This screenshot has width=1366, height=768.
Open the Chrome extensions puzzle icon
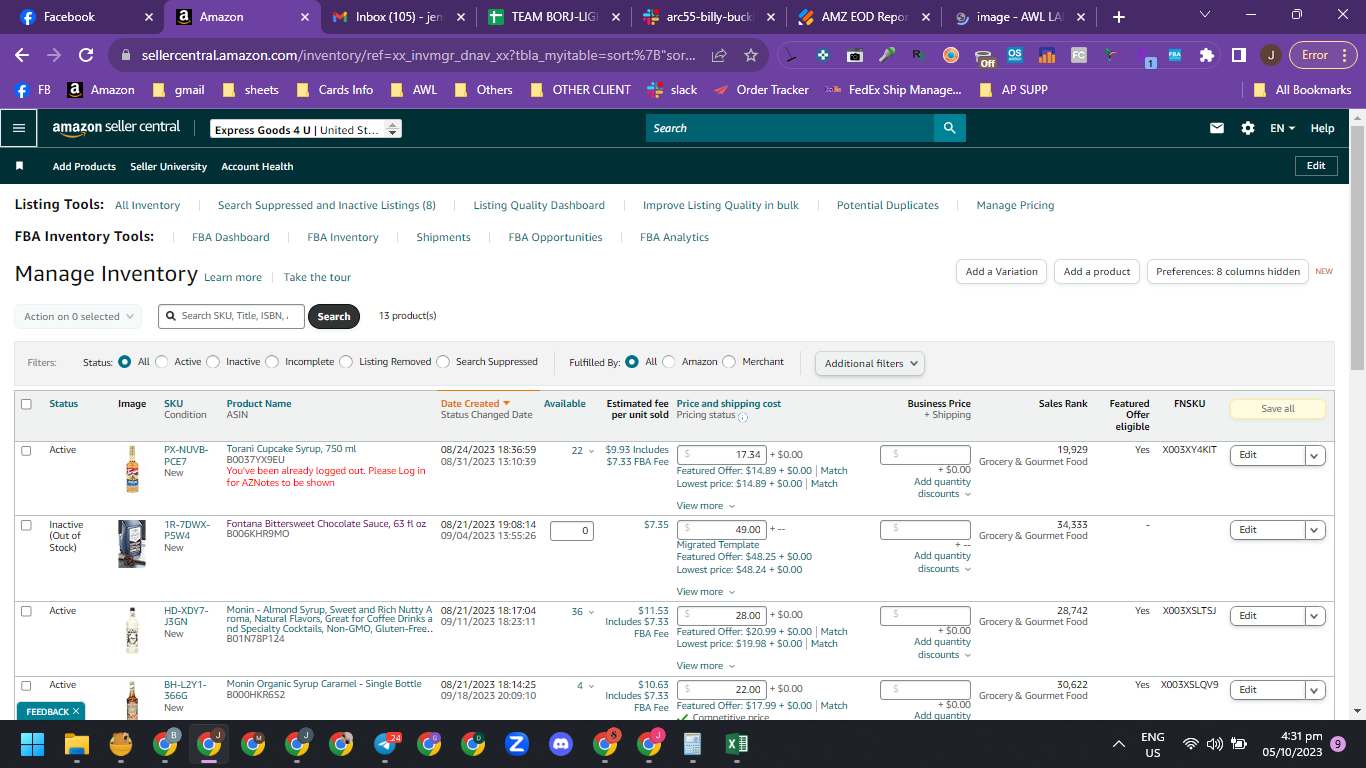coord(1207,55)
